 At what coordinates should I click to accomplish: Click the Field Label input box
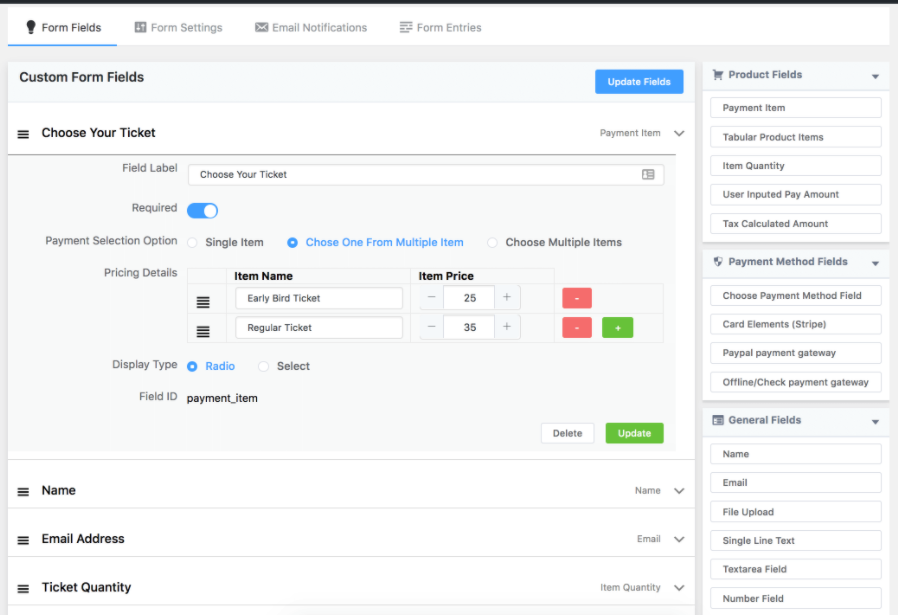[x=426, y=175]
